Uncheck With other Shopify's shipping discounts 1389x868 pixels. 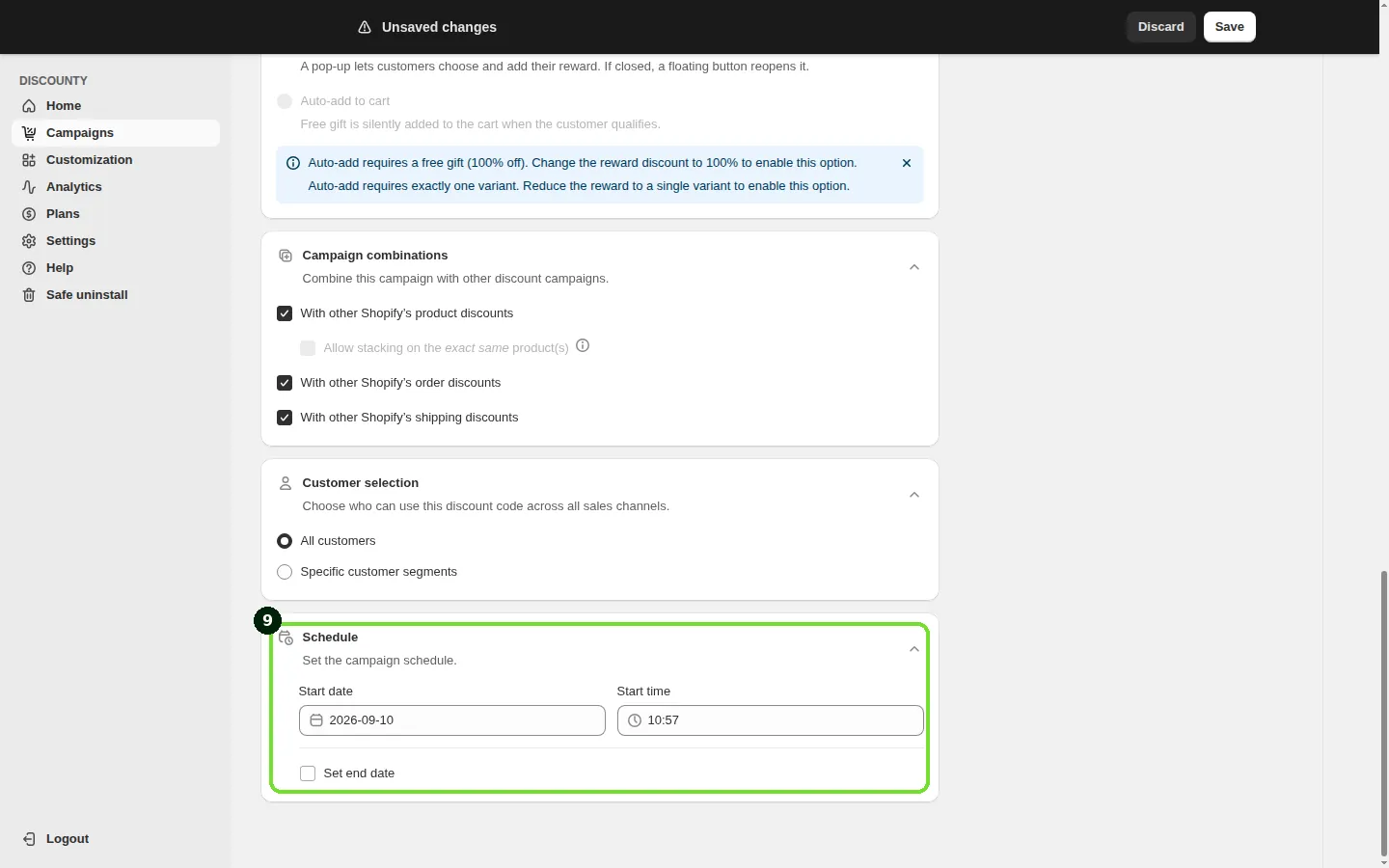(285, 418)
